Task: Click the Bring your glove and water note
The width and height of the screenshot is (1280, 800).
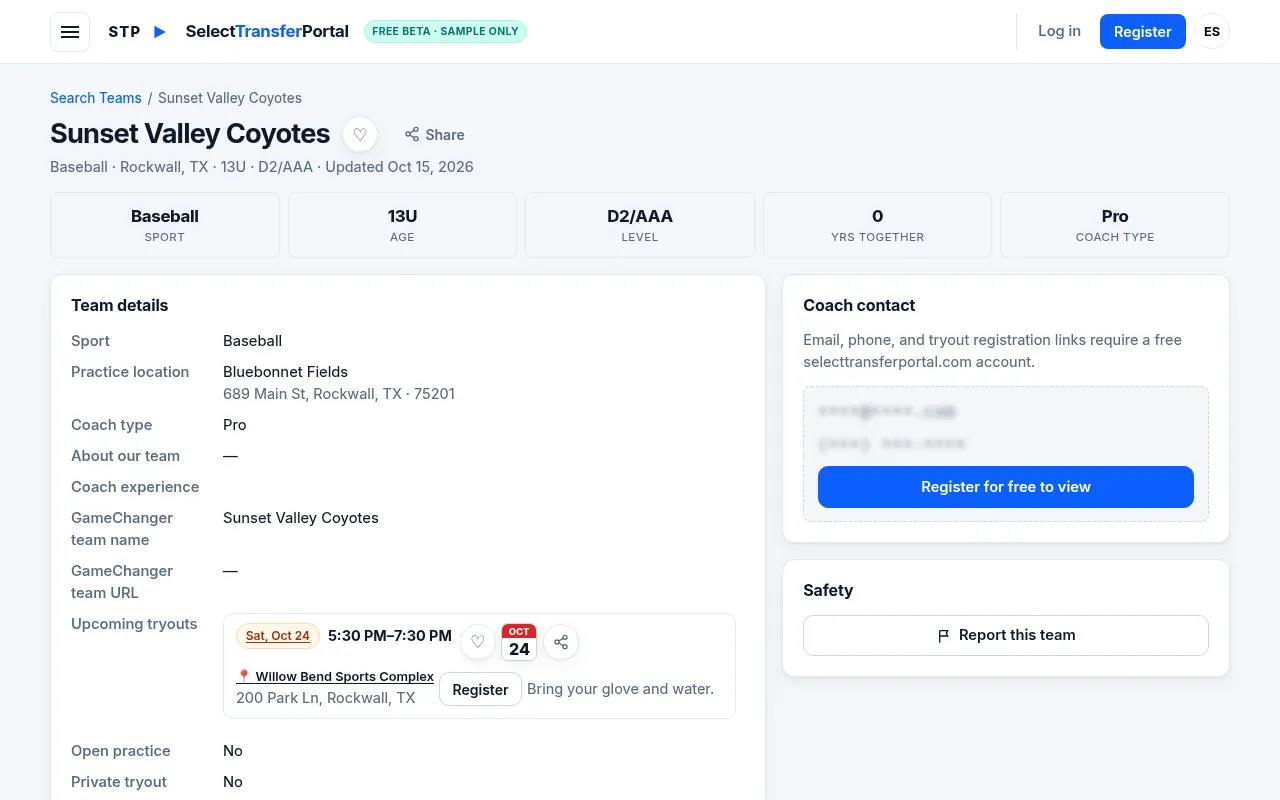Action: click(x=620, y=689)
